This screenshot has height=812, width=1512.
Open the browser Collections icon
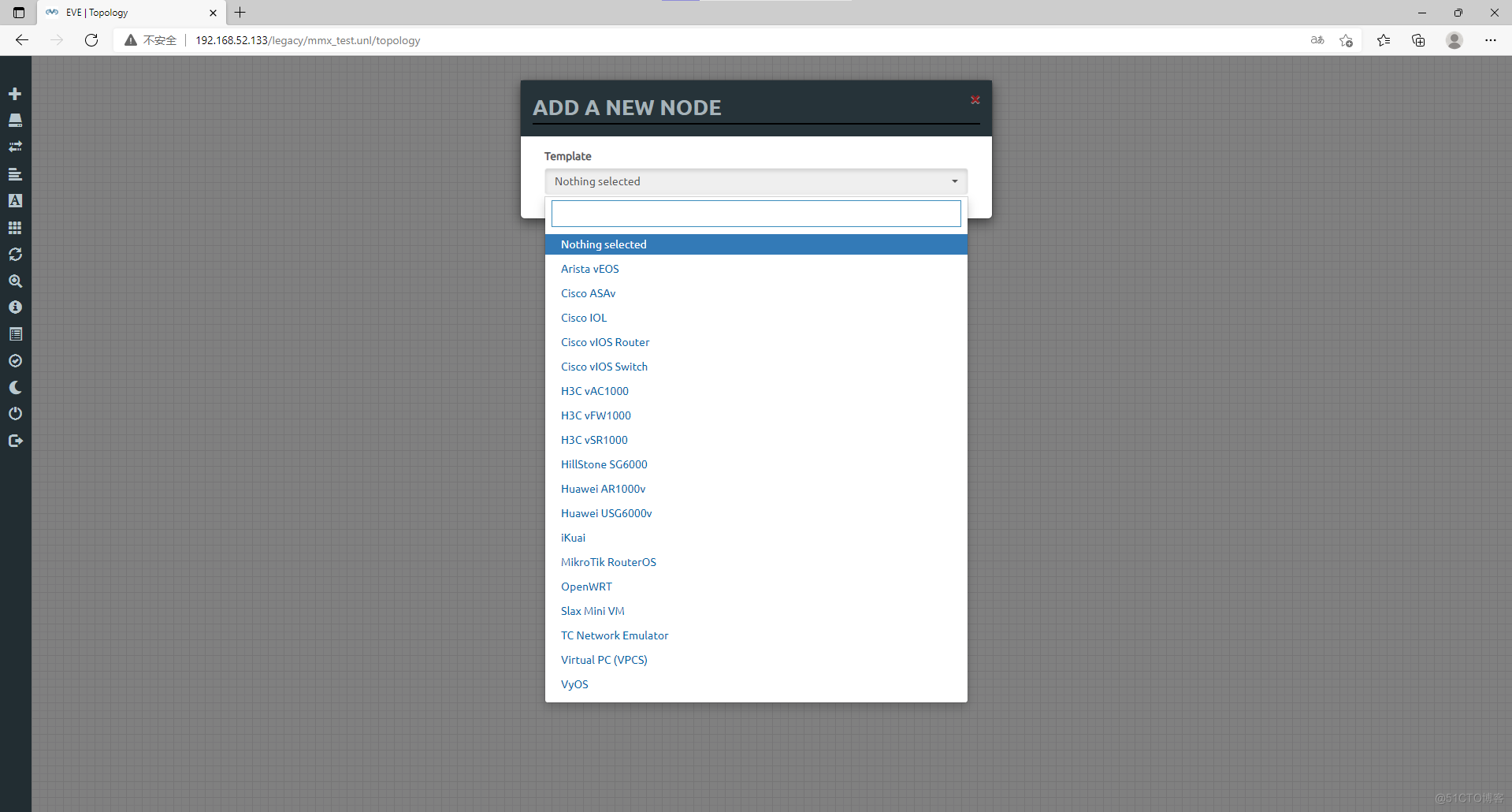coord(1418,40)
